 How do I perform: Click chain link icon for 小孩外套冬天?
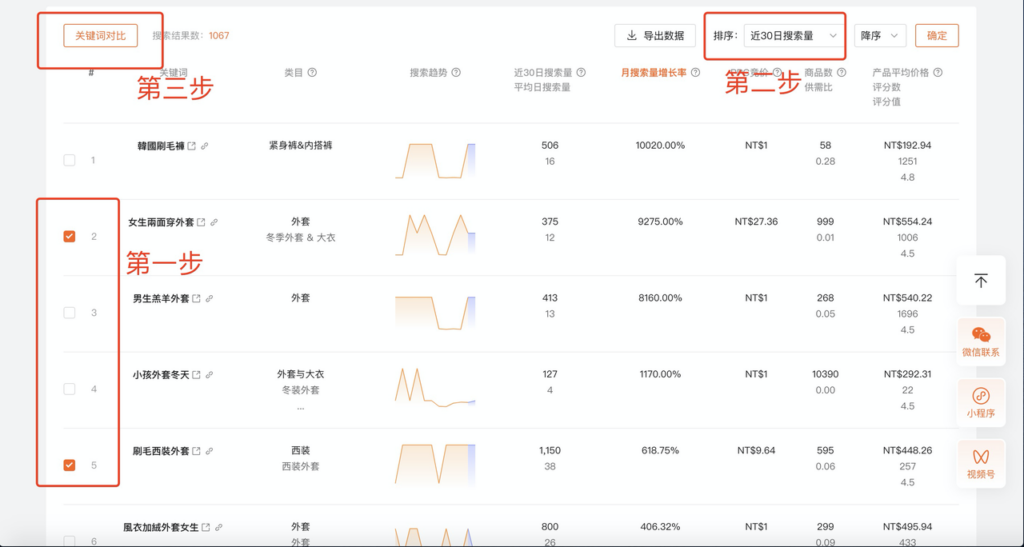pos(209,375)
